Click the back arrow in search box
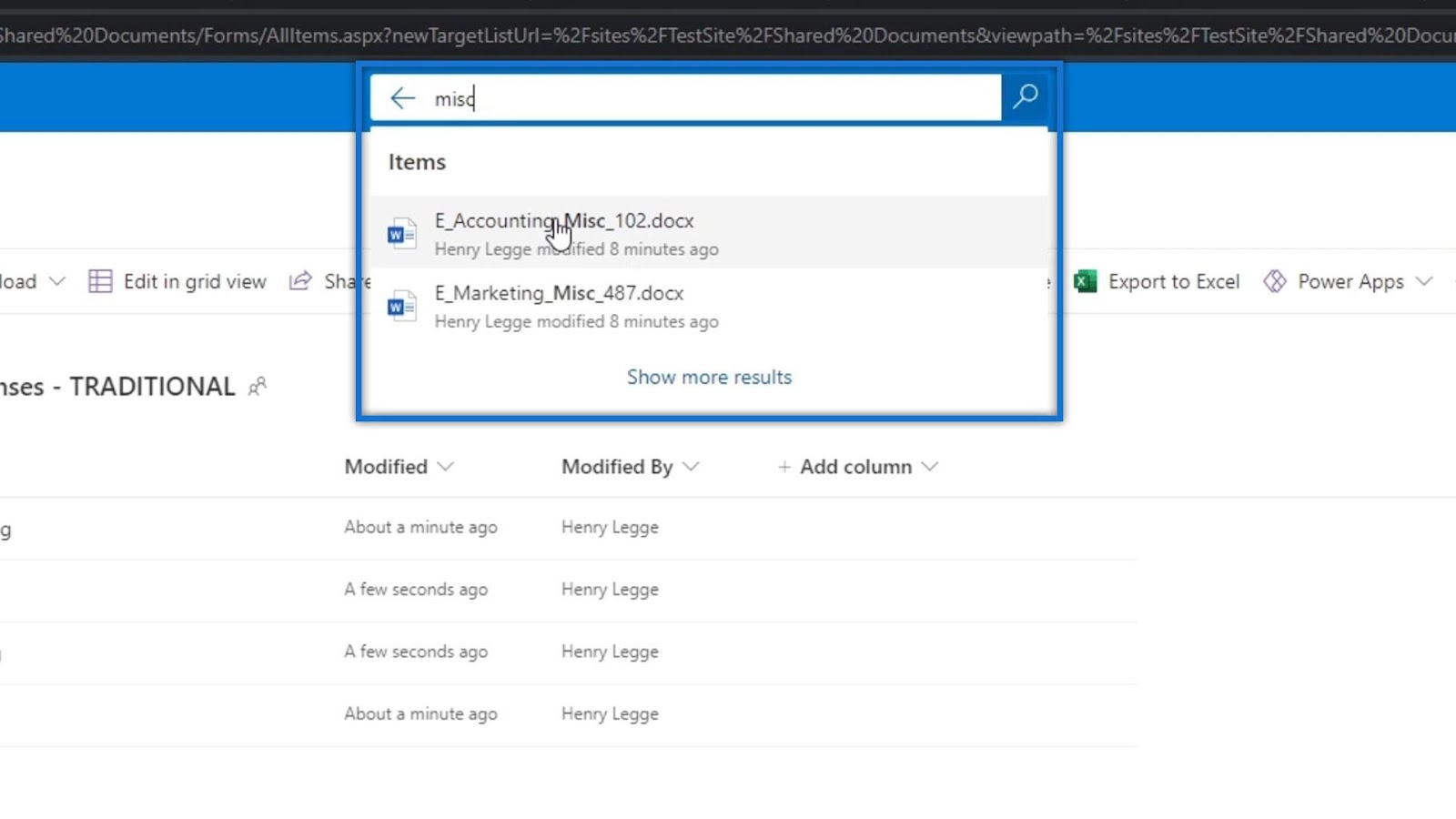Screen dimensions: 1456x819 (x=402, y=98)
